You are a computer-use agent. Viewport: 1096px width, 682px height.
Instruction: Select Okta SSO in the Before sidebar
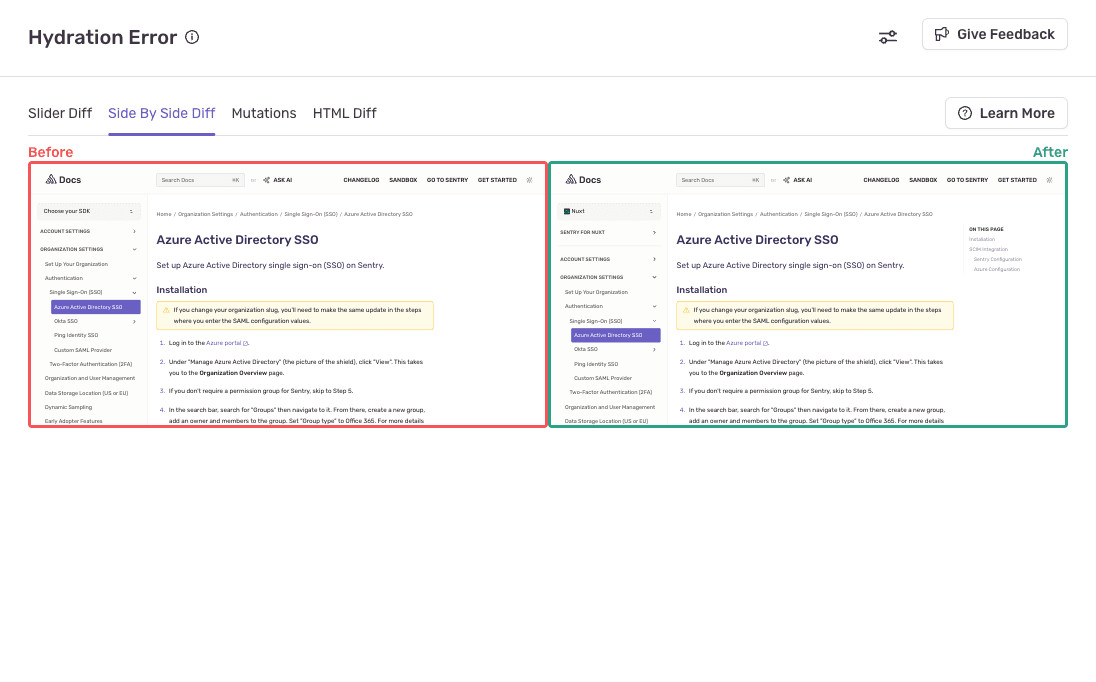[x=67, y=321]
